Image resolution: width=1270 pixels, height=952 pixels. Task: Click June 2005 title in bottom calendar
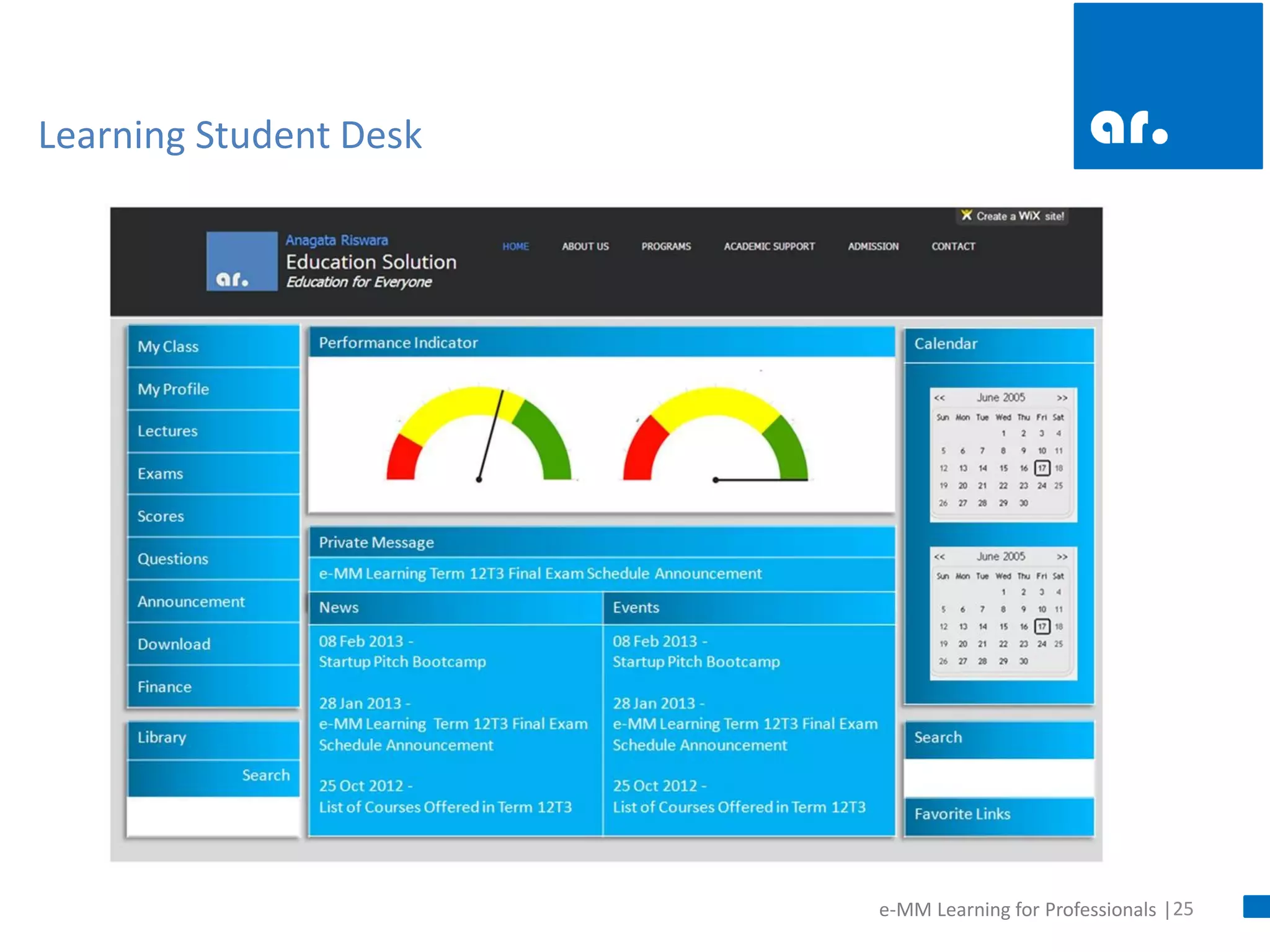tap(1001, 556)
